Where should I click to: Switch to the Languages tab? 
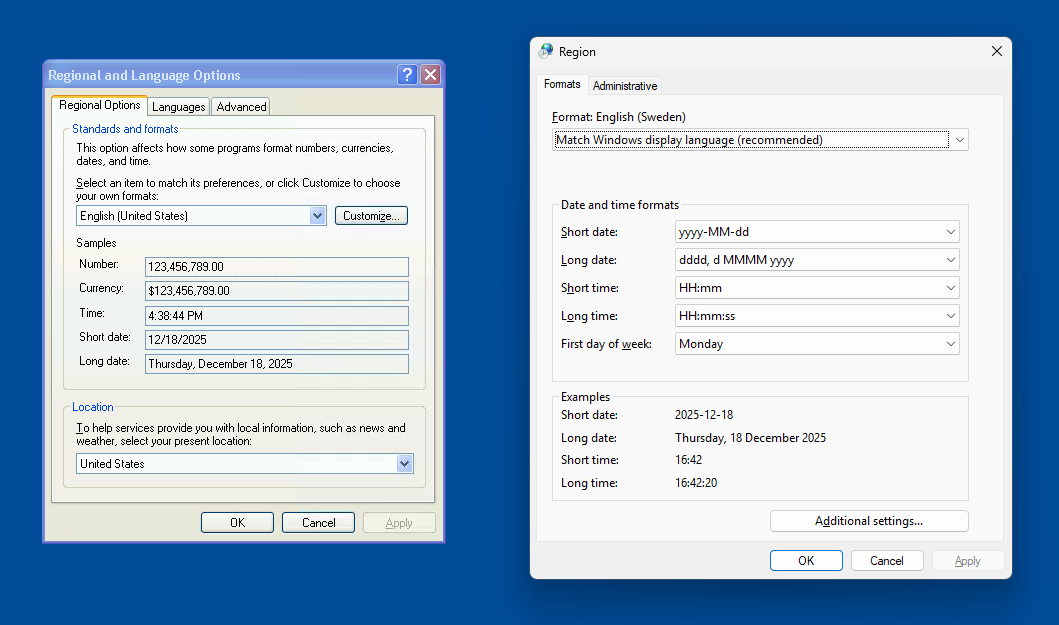pos(179,107)
